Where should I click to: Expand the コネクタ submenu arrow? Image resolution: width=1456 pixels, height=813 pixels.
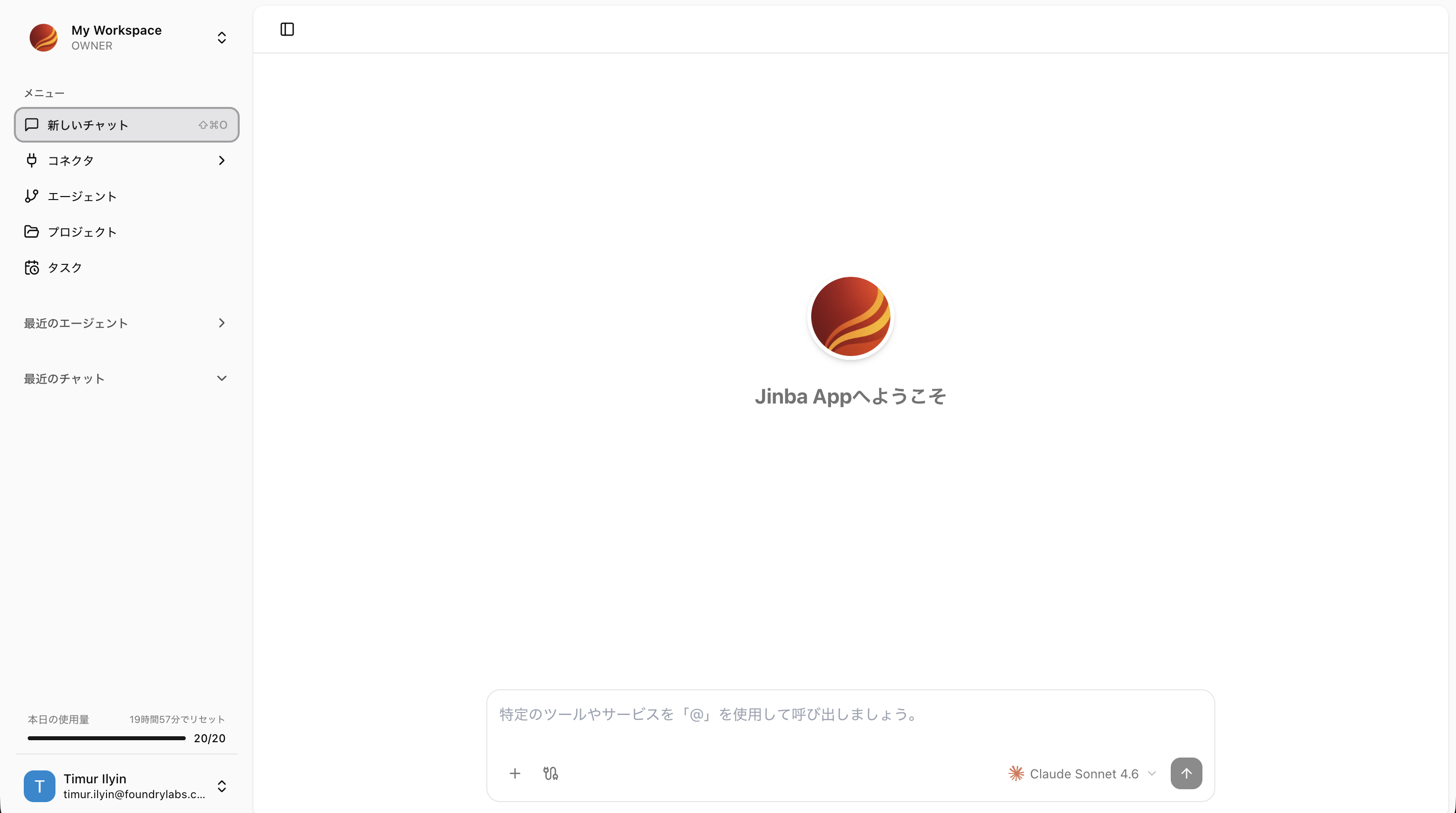tap(221, 160)
